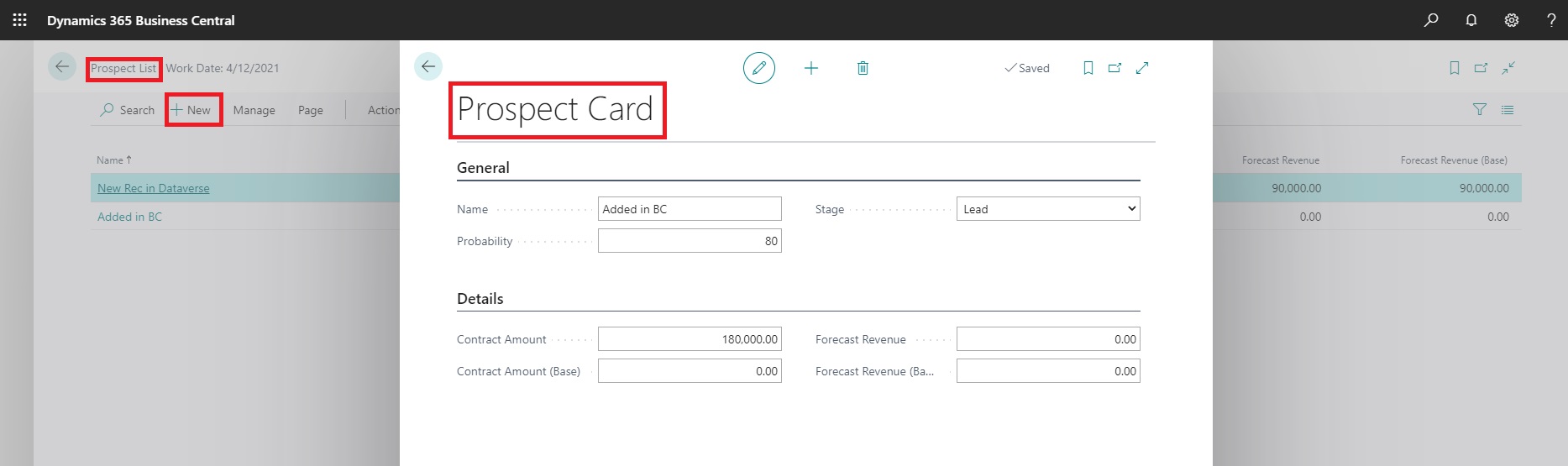Open the New Rec in Dataverse link
Screen dimensions: 1568x466
[x=154, y=188]
